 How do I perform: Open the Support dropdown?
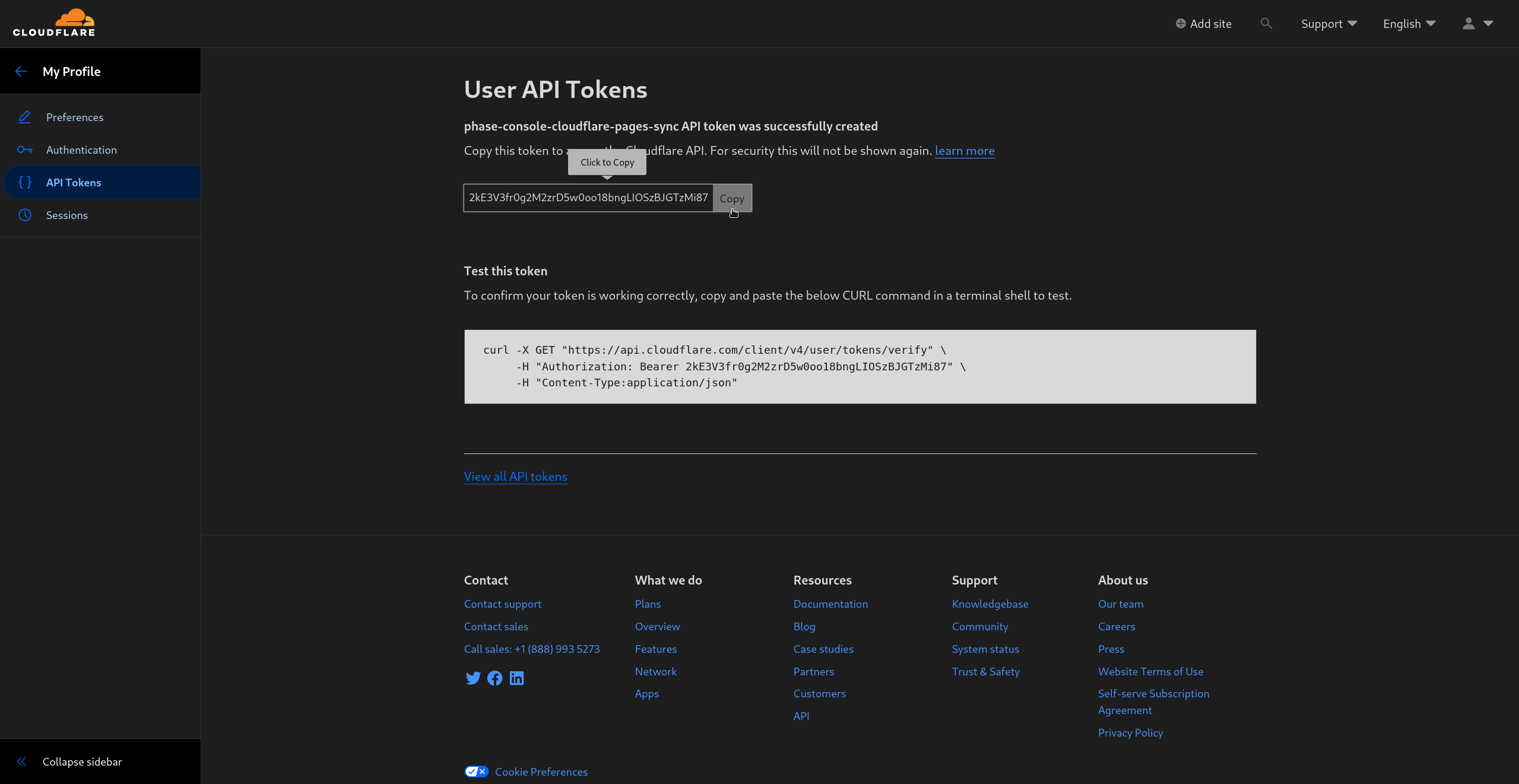[1328, 23]
